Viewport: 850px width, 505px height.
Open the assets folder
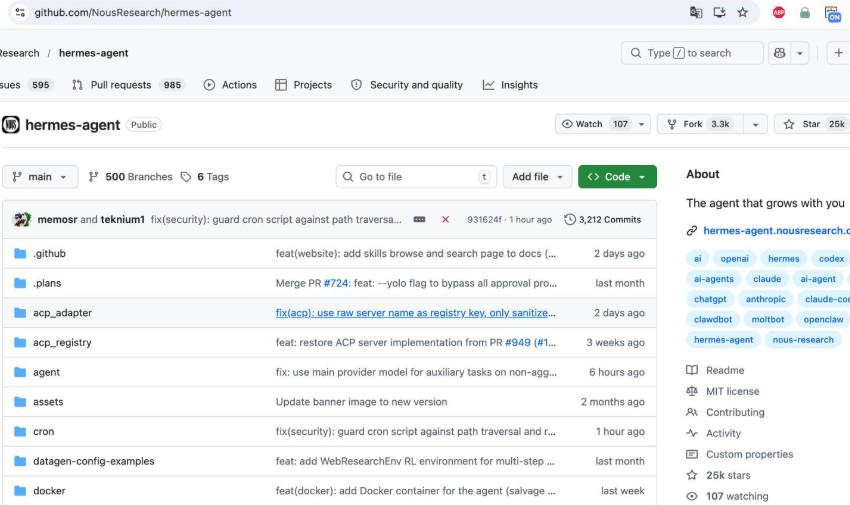click(48, 402)
